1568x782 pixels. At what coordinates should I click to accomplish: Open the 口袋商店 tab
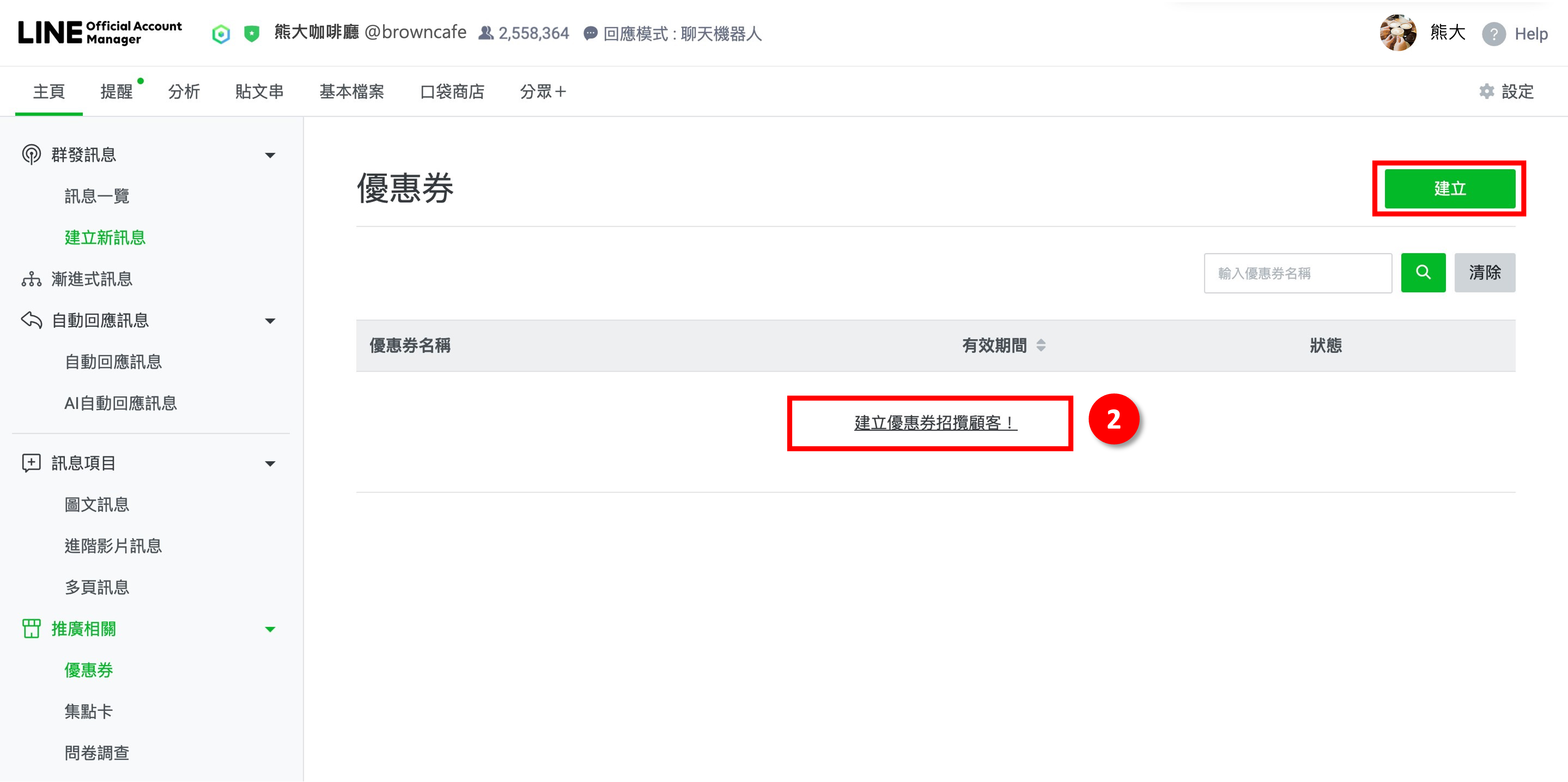(x=452, y=92)
